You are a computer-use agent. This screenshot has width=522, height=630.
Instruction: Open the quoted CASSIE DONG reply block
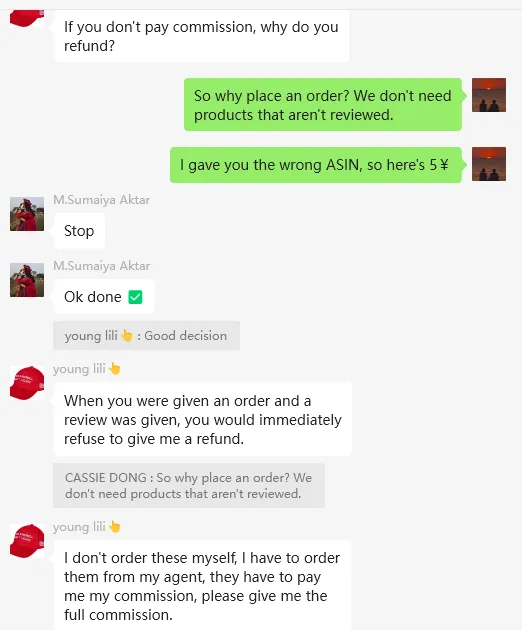click(189, 485)
